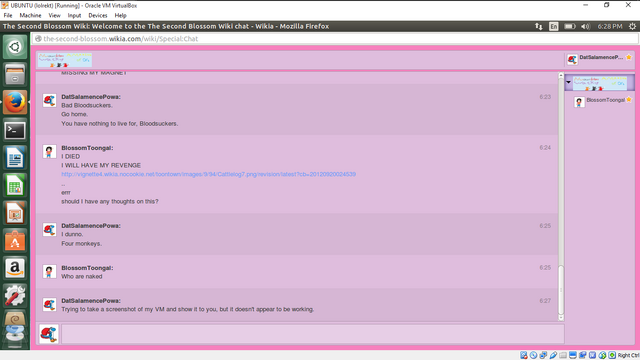
Task: Open the Ubuntu Dash search launcher
Action: 15,47
